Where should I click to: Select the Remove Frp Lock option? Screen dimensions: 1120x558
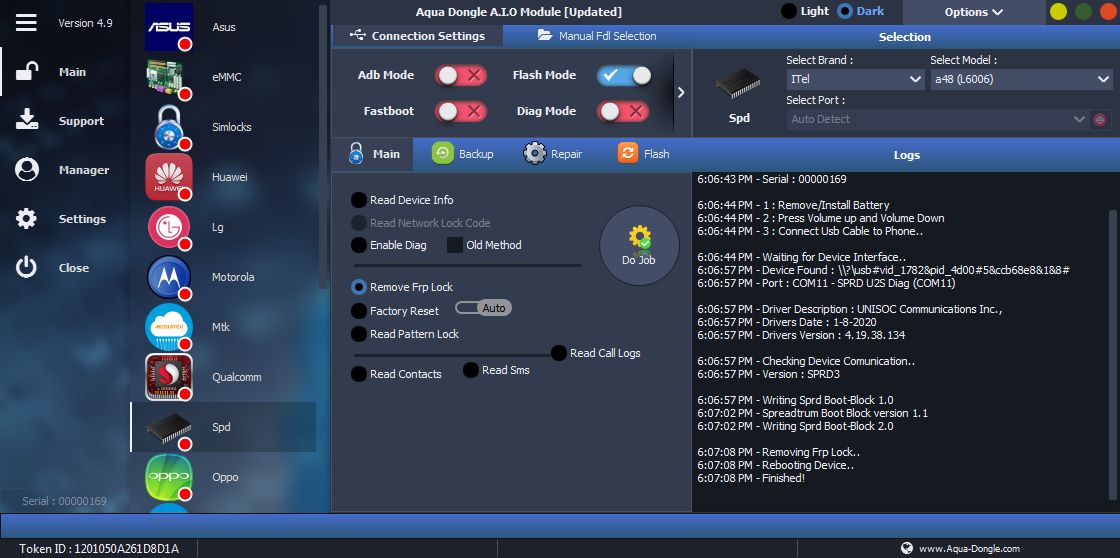[x=359, y=287]
